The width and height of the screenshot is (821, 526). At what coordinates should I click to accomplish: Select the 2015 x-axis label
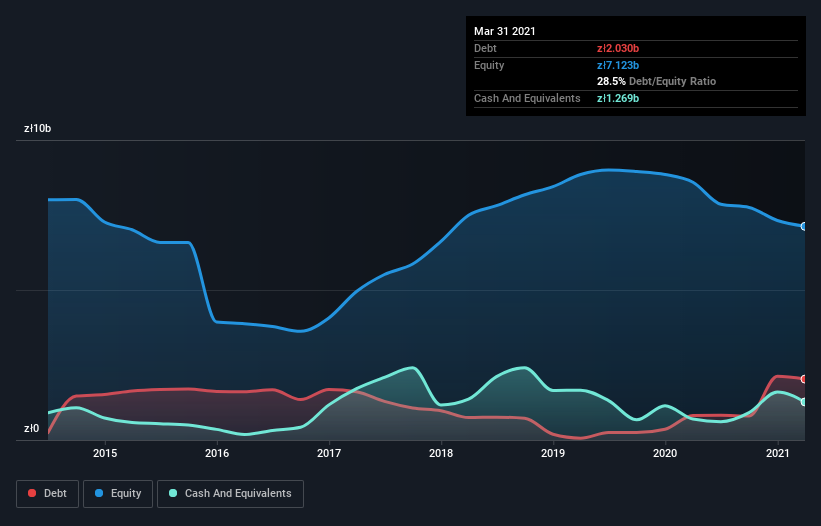pos(105,453)
